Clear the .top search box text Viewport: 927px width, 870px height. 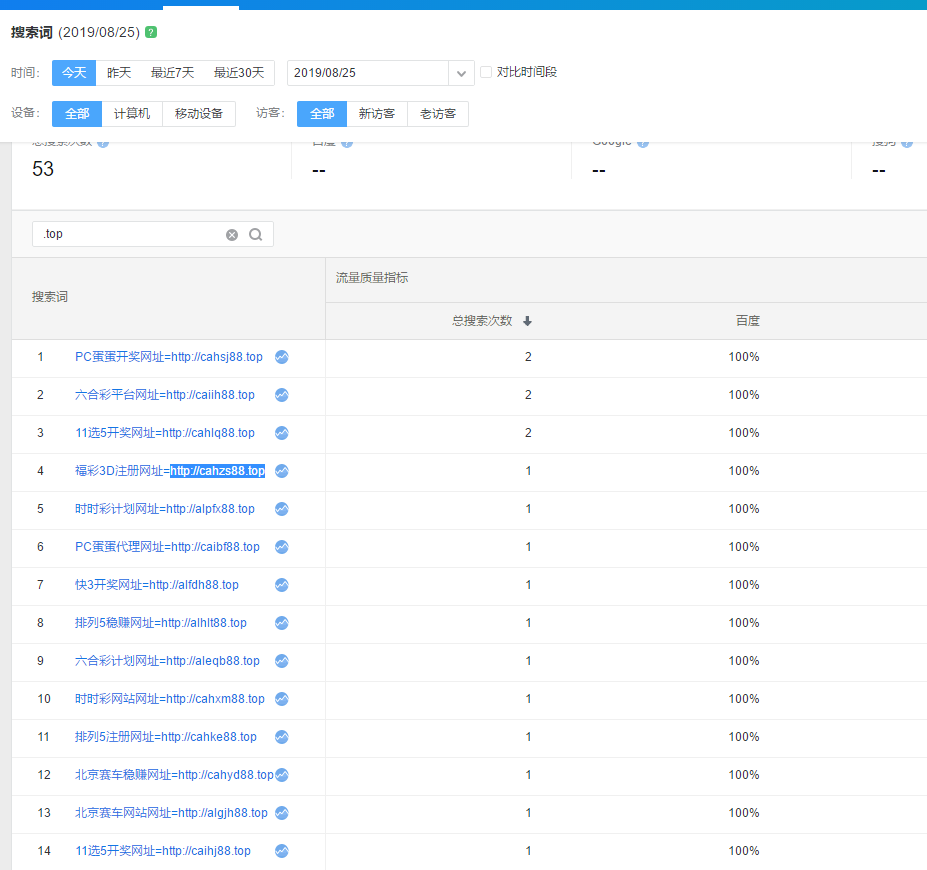click(232, 235)
